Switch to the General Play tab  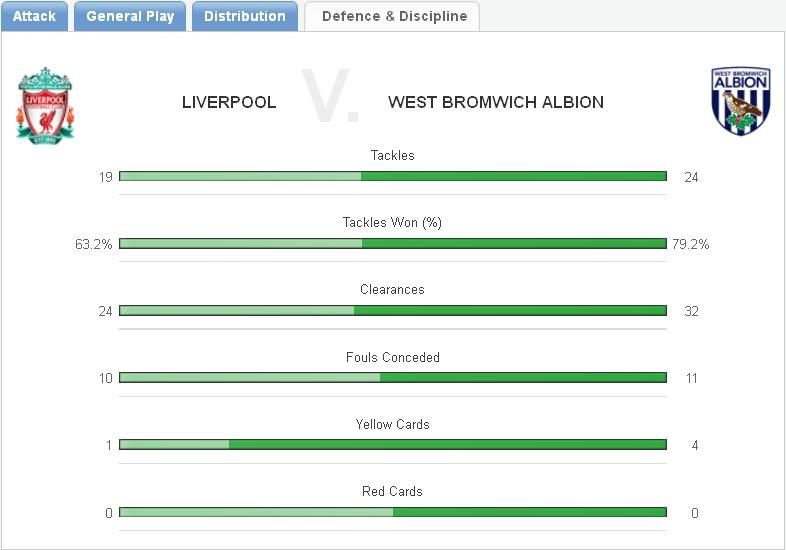click(130, 16)
